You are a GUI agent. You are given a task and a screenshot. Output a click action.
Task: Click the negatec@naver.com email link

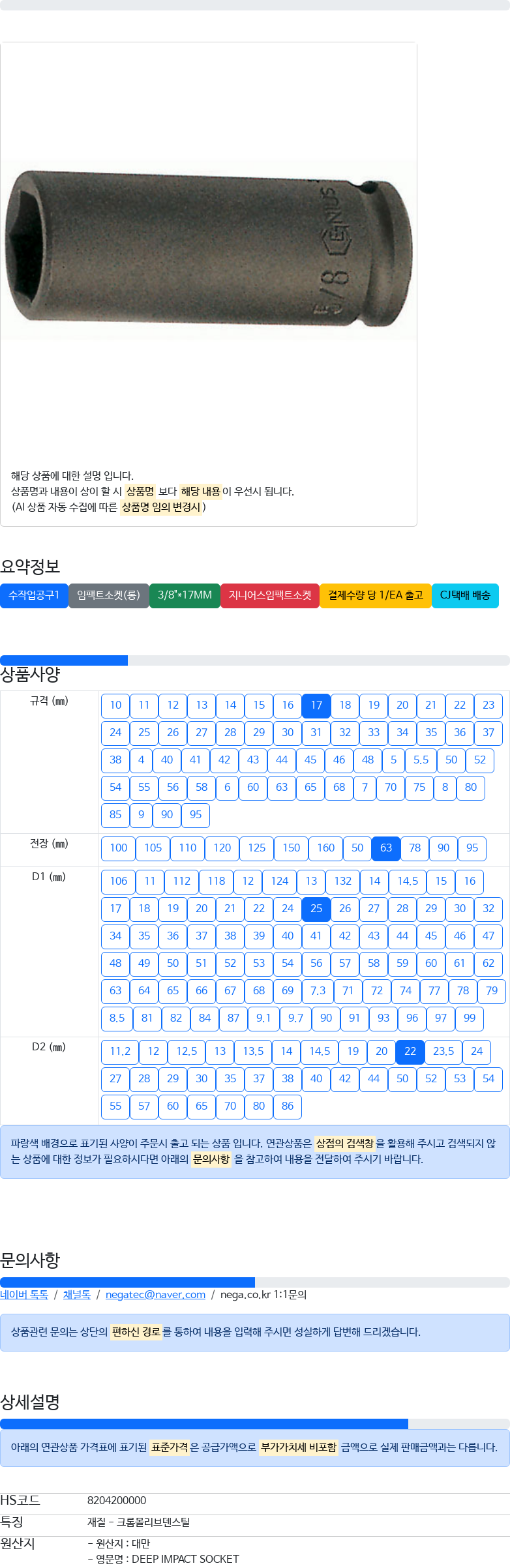(x=155, y=1295)
